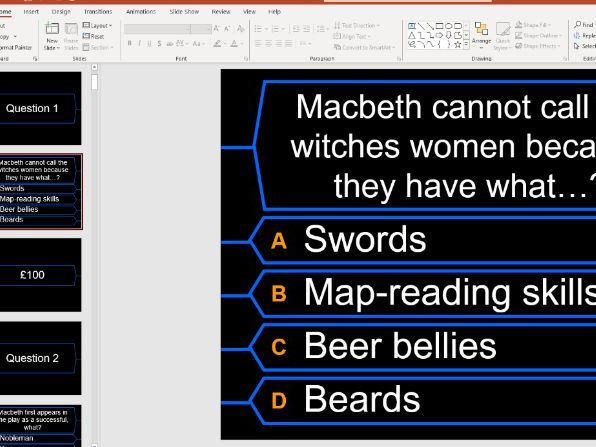The image size is (596, 447).
Task: Select the Rectangle shape
Action: [x=439, y=26]
